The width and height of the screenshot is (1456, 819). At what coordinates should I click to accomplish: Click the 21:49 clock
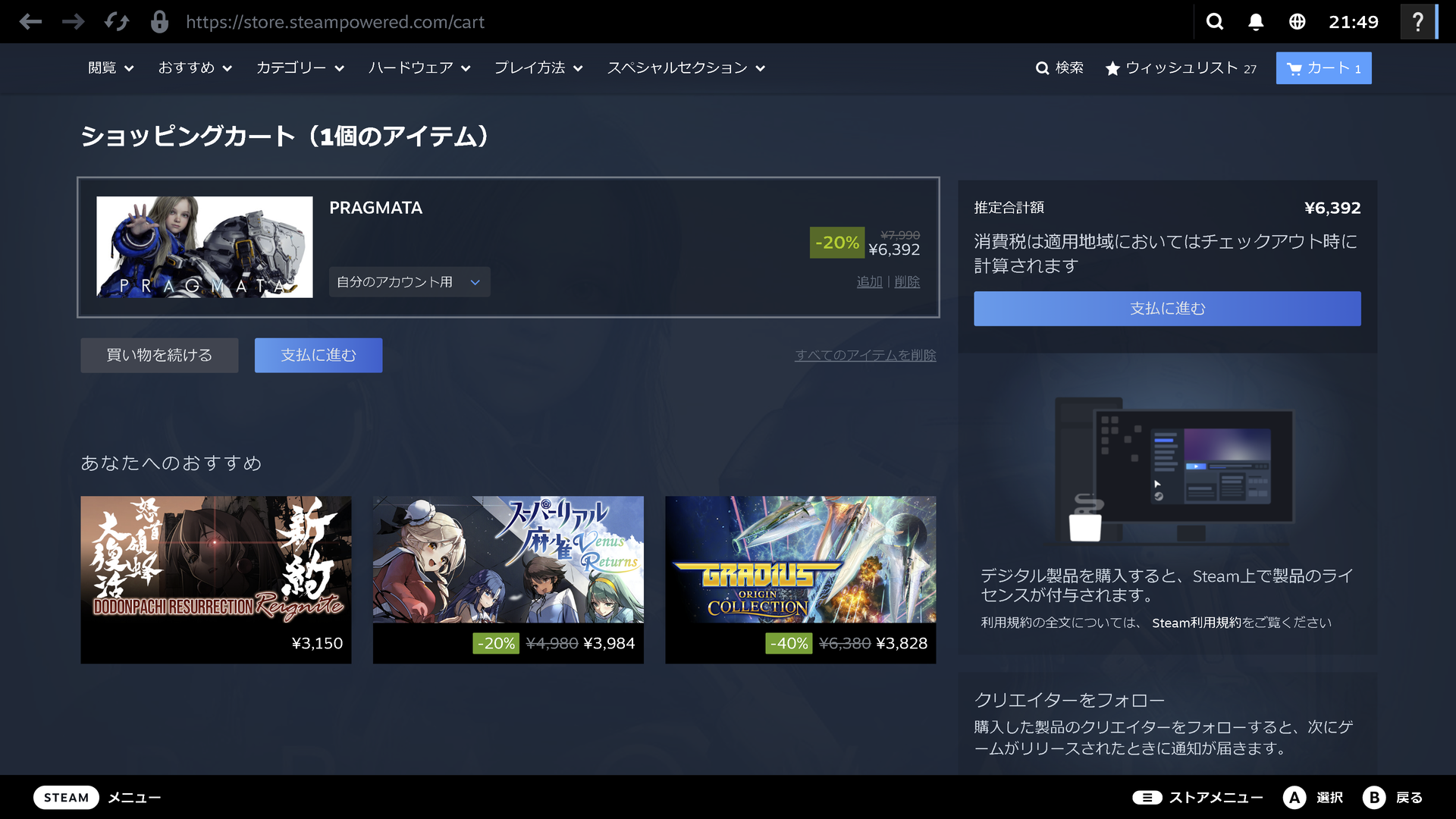pyautogui.click(x=1354, y=22)
